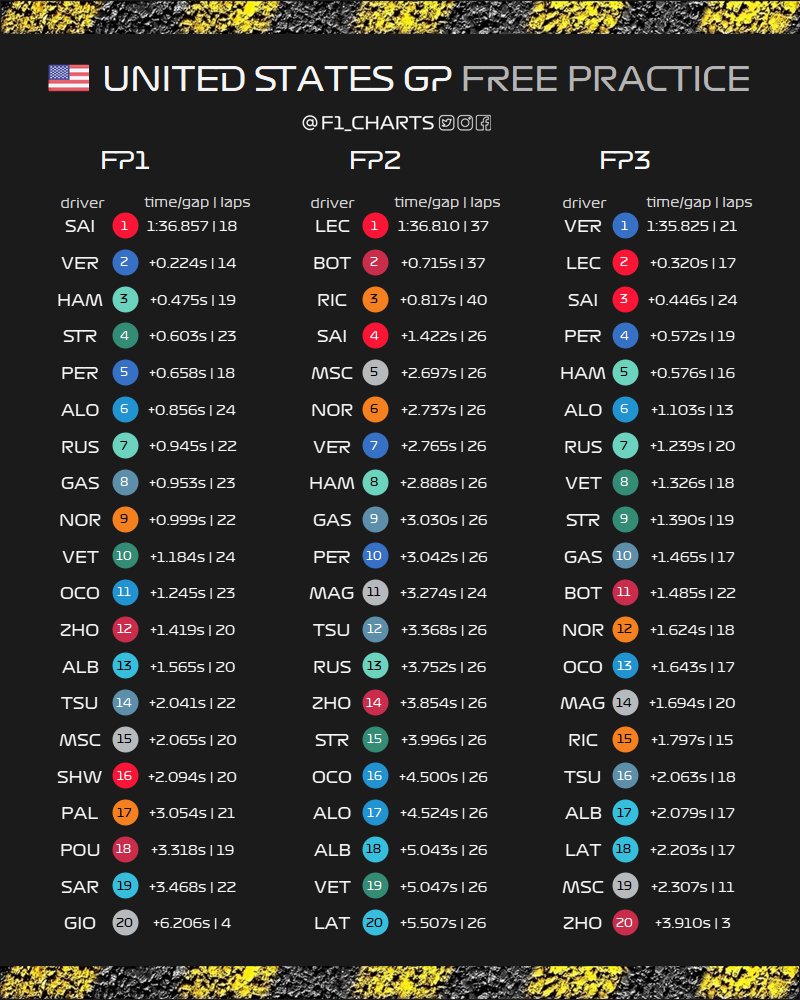Switch to the FP2 session heading

tap(375, 161)
